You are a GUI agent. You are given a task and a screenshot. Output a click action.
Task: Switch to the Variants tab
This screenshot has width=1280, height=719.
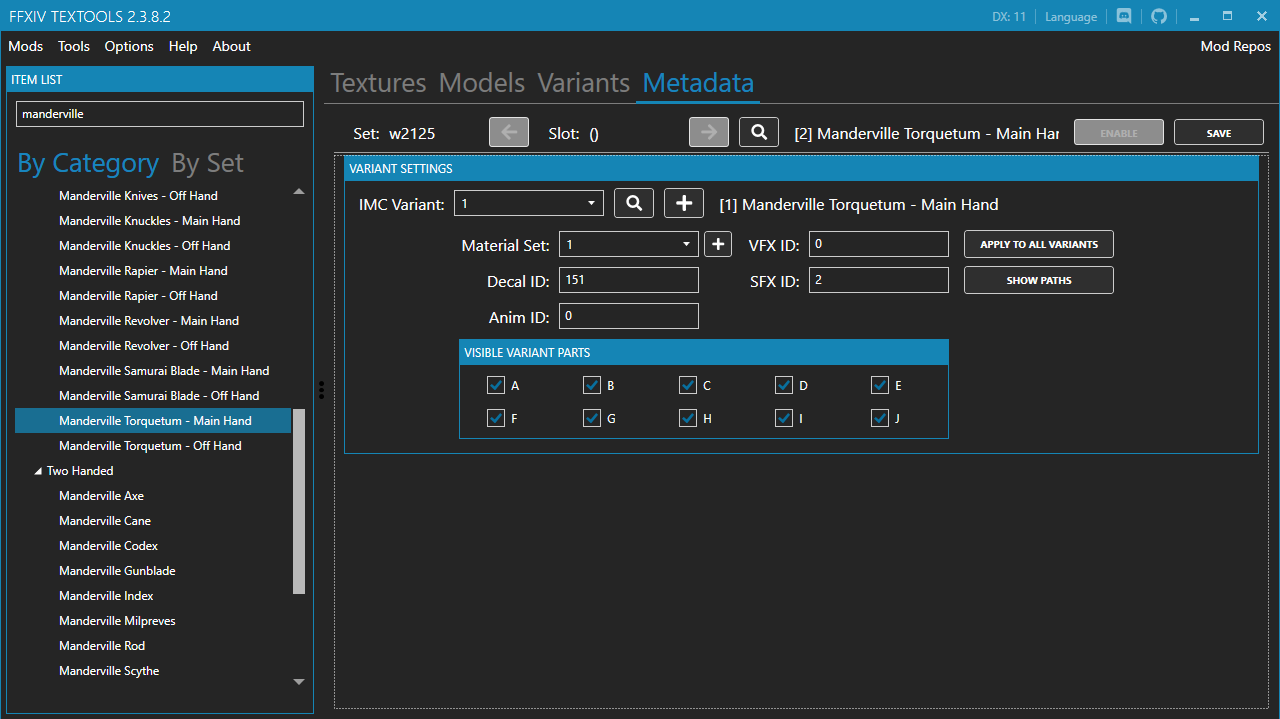coord(584,83)
